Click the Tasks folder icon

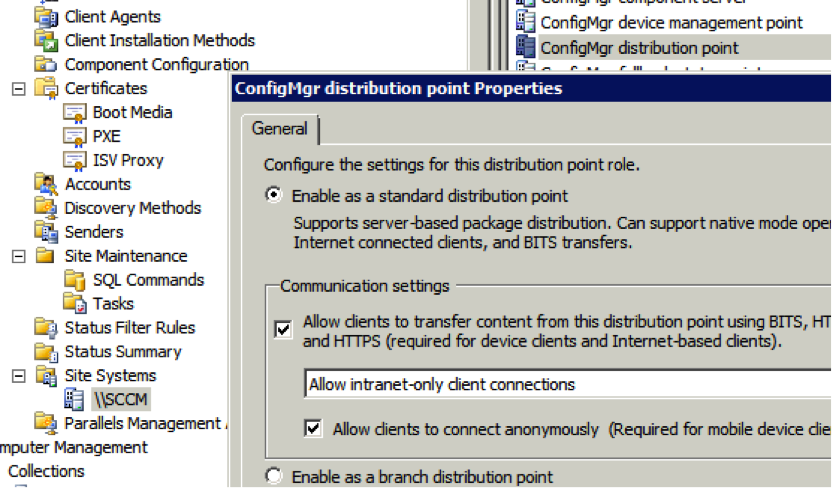pos(74,303)
